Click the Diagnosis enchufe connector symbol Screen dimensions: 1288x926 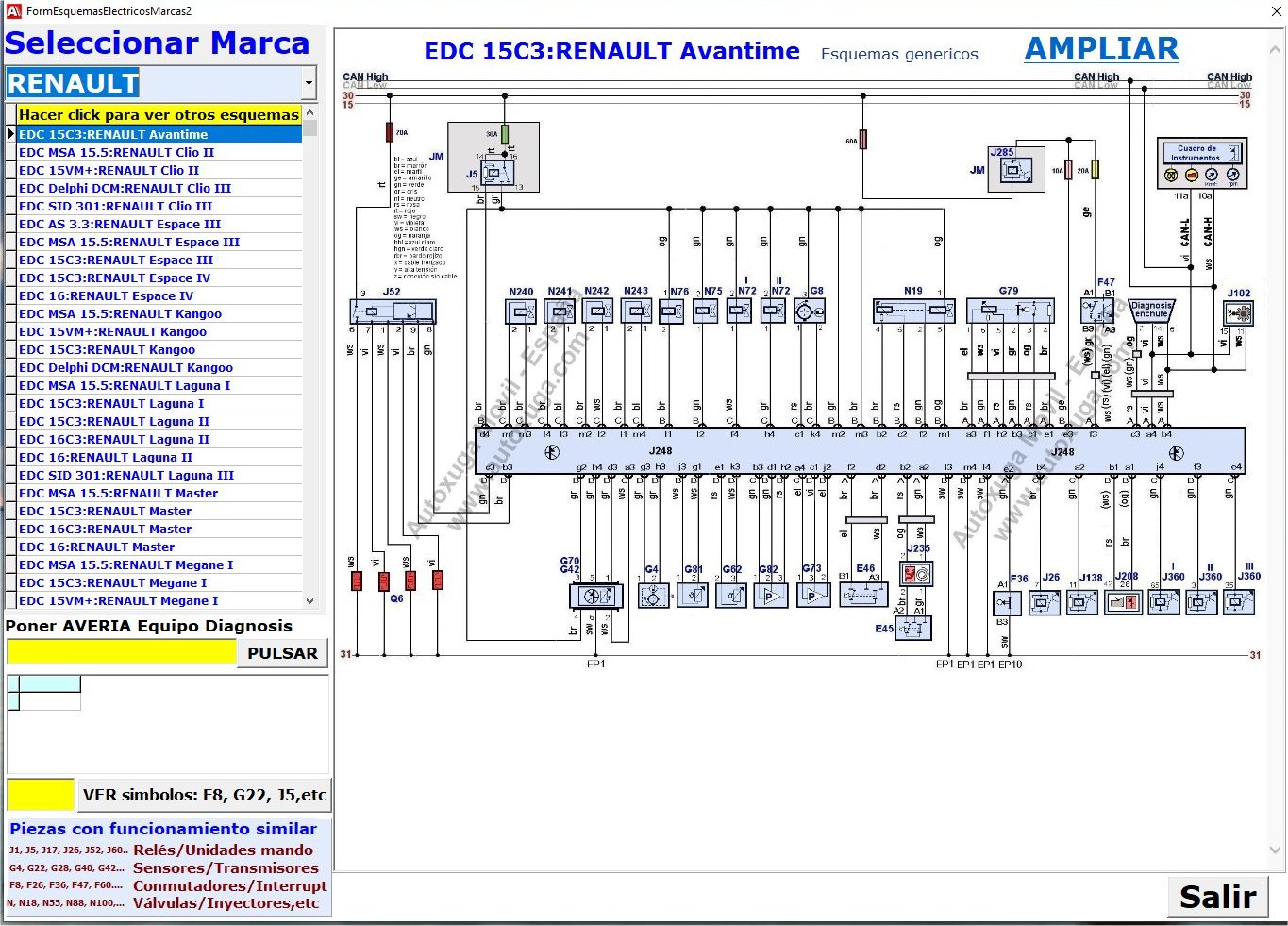click(1152, 311)
